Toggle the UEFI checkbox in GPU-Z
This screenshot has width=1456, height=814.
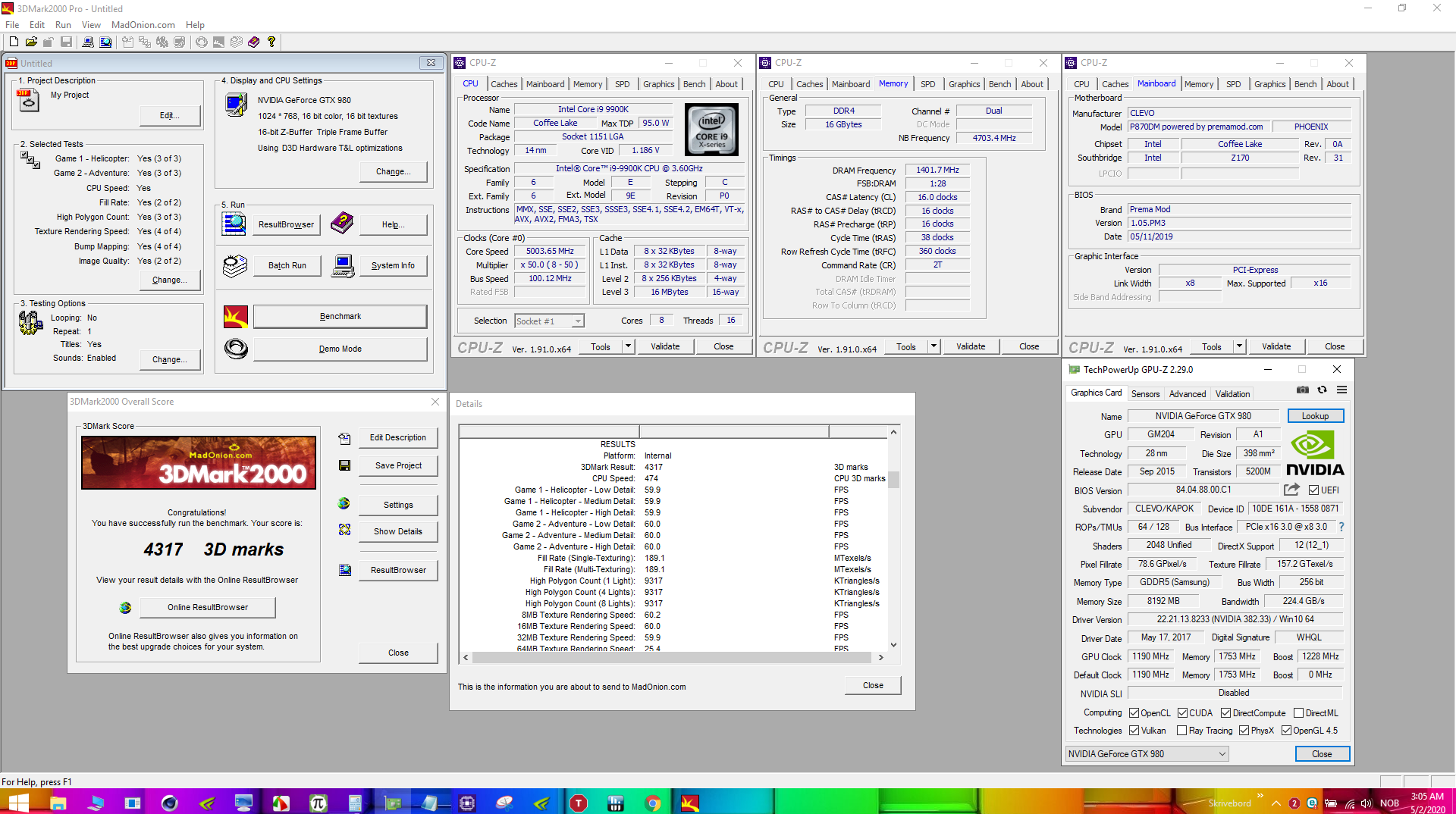1313,490
